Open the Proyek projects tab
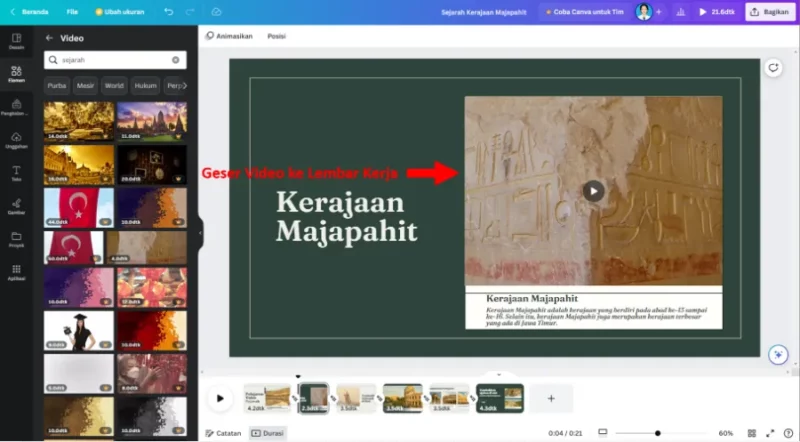 pos(16,239)
